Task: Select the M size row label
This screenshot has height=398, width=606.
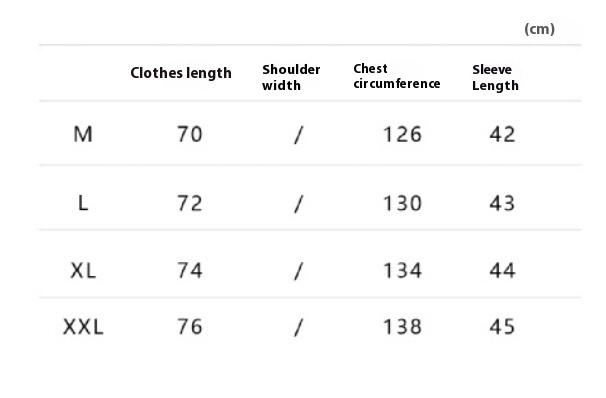Action: coord(83,134)
